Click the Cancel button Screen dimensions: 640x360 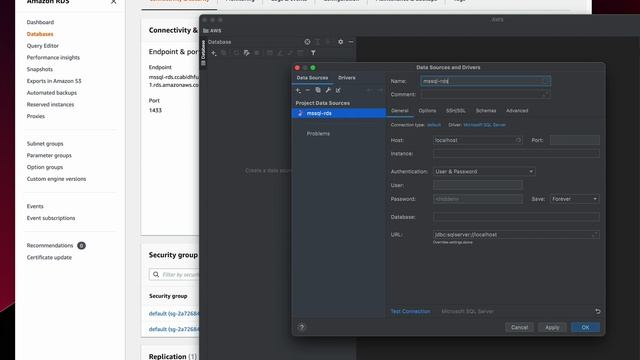pos(519,327)
